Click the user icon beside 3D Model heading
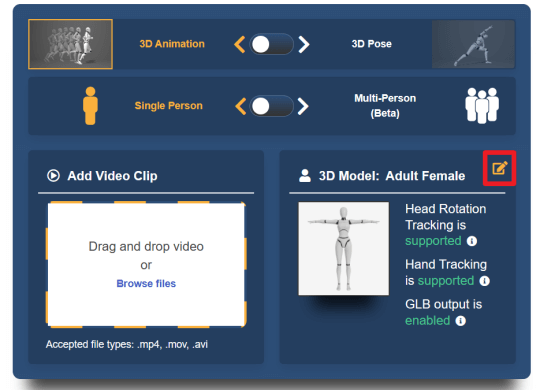This screenshot has width=540, height=390. tap(305, 175)
